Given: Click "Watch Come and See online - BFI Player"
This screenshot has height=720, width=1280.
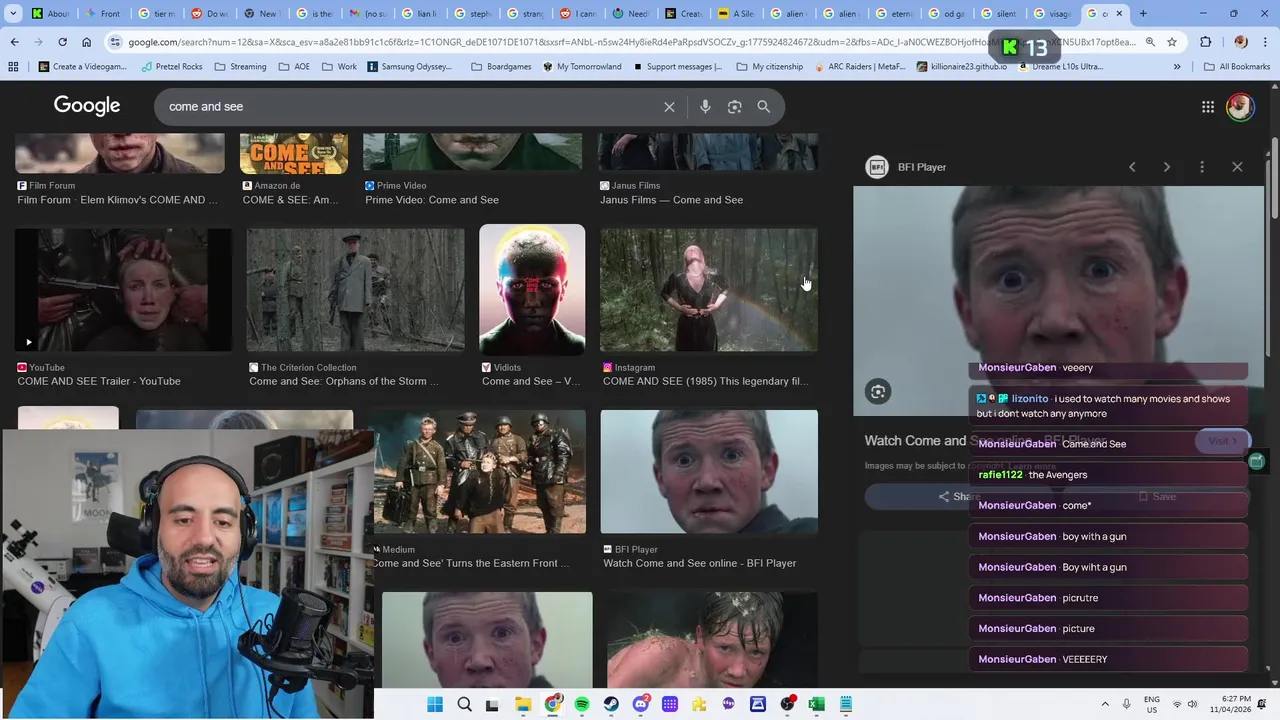Looking at the screenshot, I should click(x=700, y=563).
